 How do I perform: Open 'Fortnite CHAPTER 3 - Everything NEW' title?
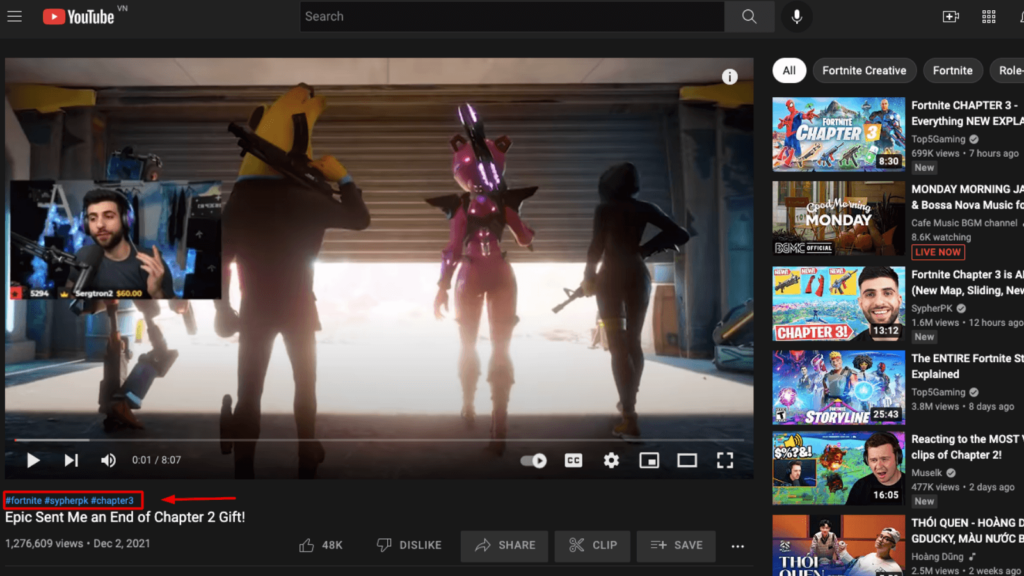click(x=967, y=113)
